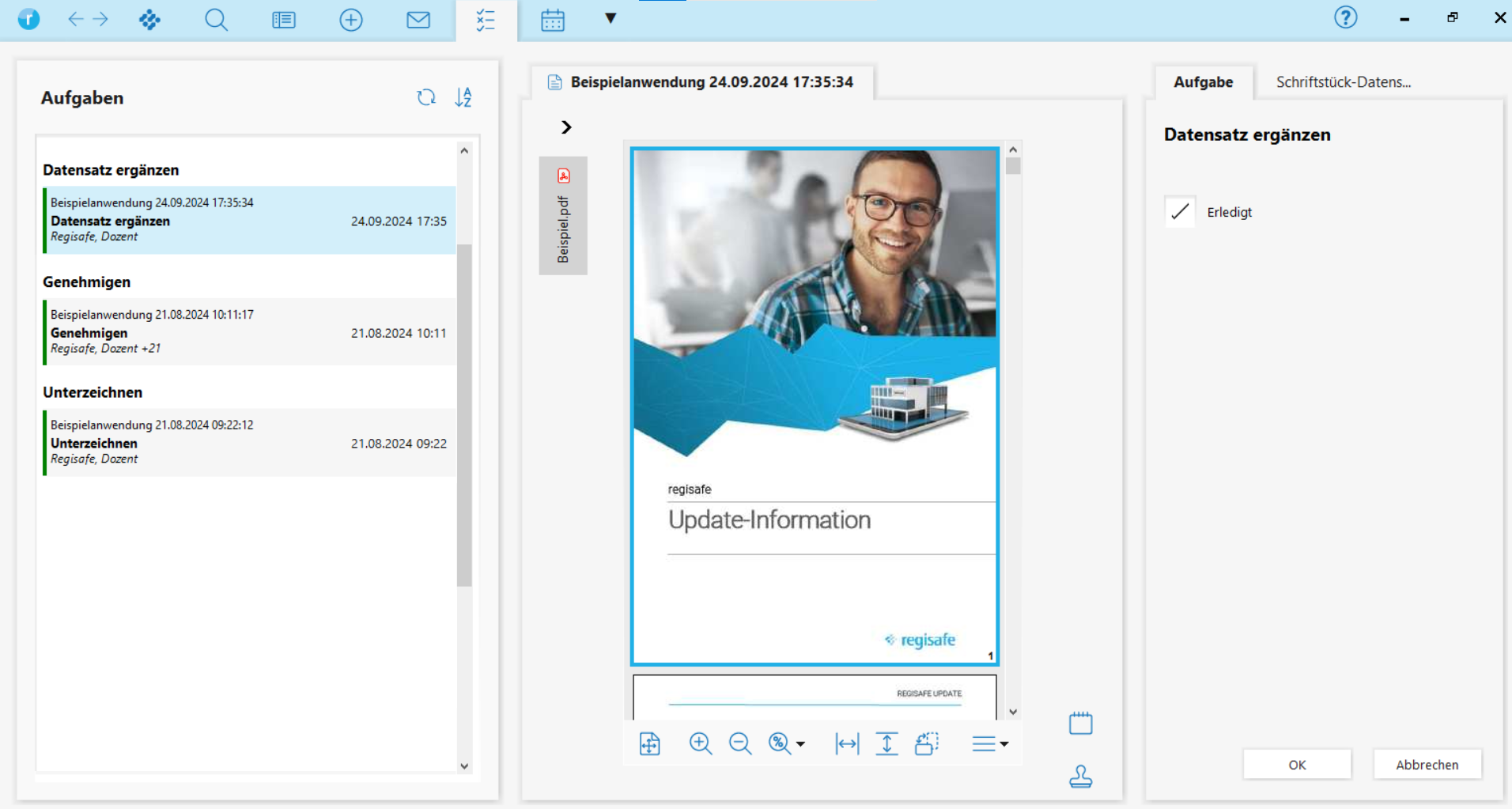Switch to the Schriftstück-Datensatz tab
Screen dimensions: 1512x809
[1343, 82]
